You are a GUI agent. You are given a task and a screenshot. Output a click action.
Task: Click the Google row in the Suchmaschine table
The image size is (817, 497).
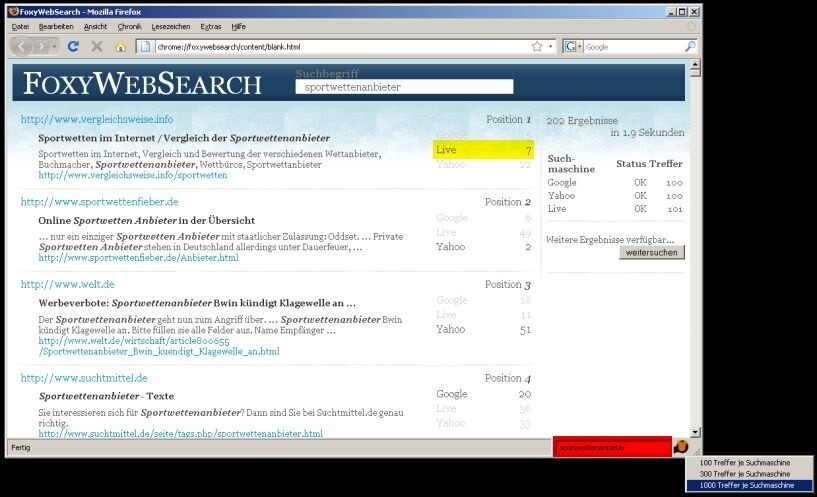[615, 182]
